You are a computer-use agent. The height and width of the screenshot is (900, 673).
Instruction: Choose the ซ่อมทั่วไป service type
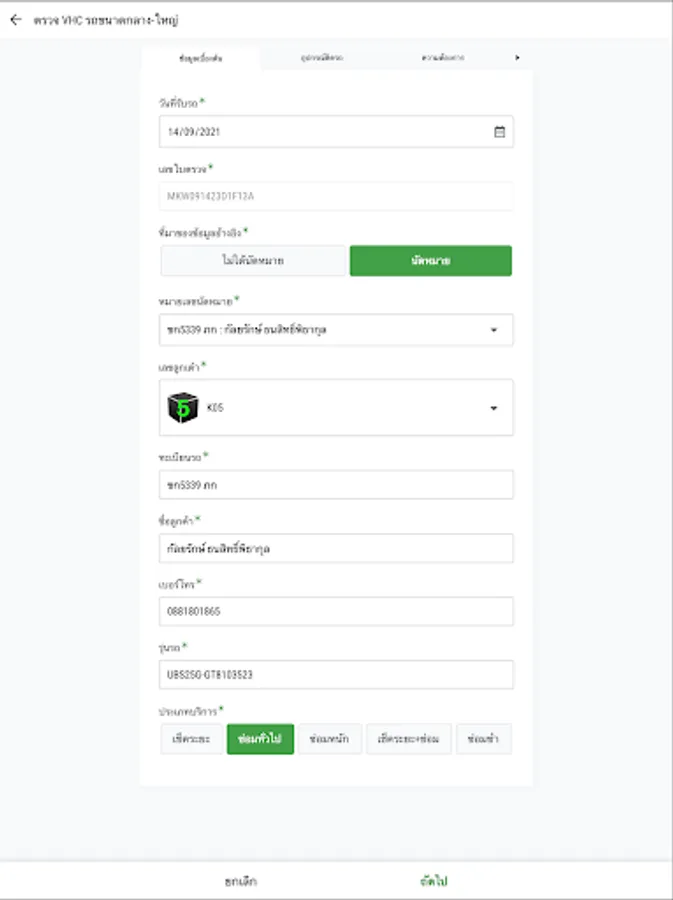pyautogui.click(x=260, y=739)
